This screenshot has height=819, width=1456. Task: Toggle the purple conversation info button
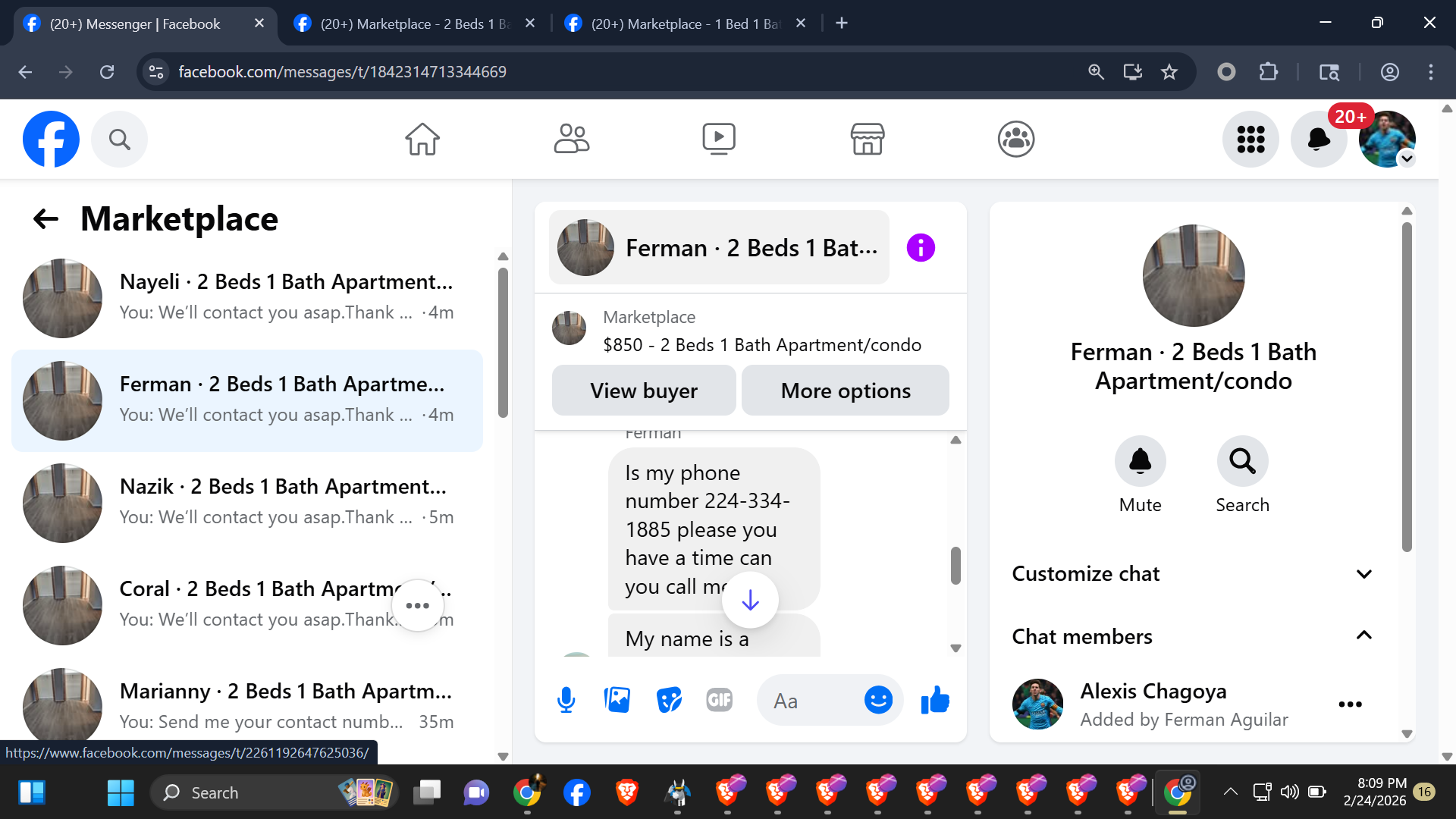(921, 248)
